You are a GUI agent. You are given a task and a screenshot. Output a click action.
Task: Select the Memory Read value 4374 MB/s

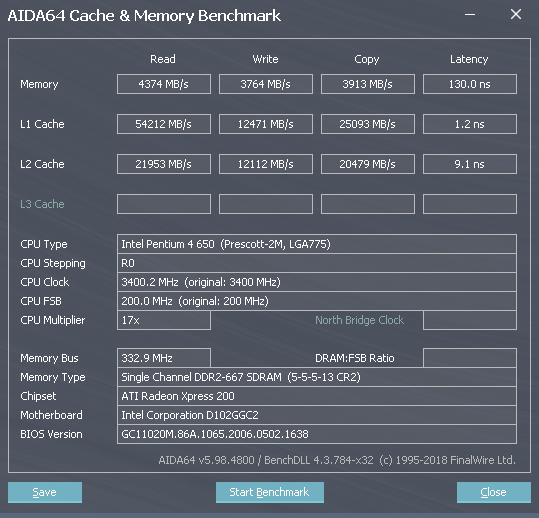click(164, 84)
